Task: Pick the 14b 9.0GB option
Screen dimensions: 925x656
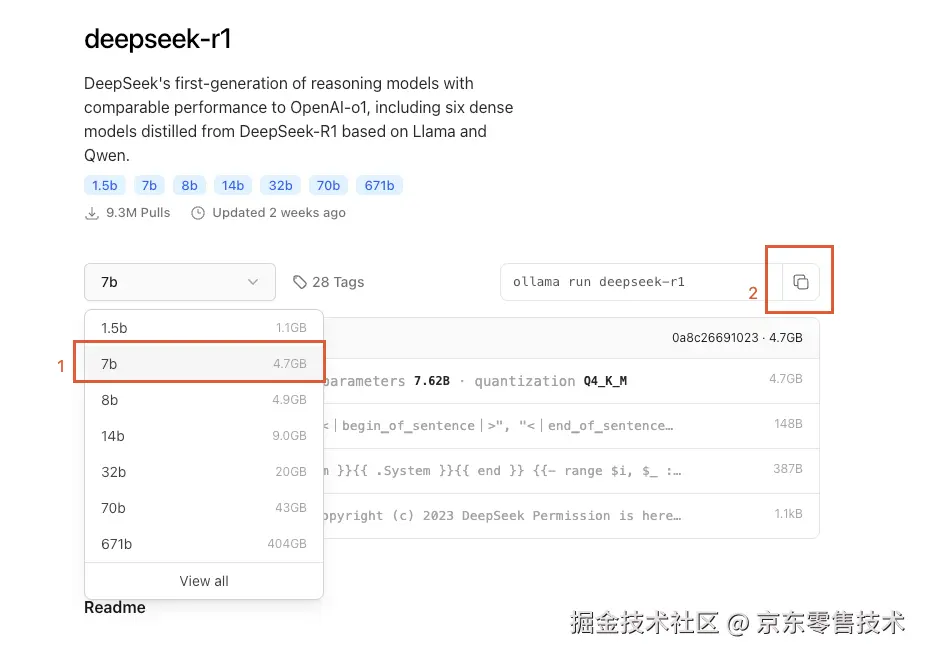Action: [x=204, y=435]
